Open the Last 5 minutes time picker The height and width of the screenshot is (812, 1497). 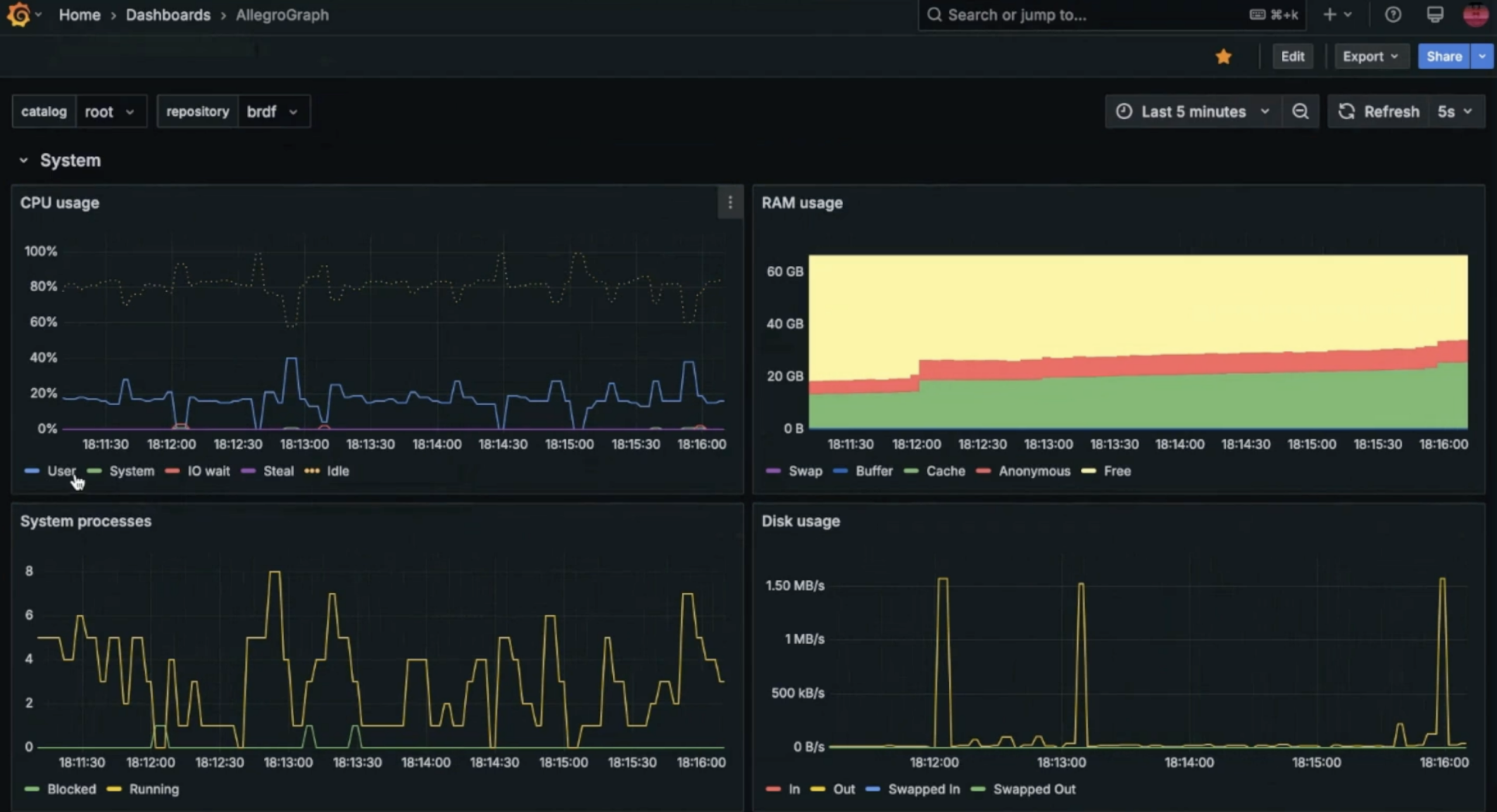click(1193, 112)
